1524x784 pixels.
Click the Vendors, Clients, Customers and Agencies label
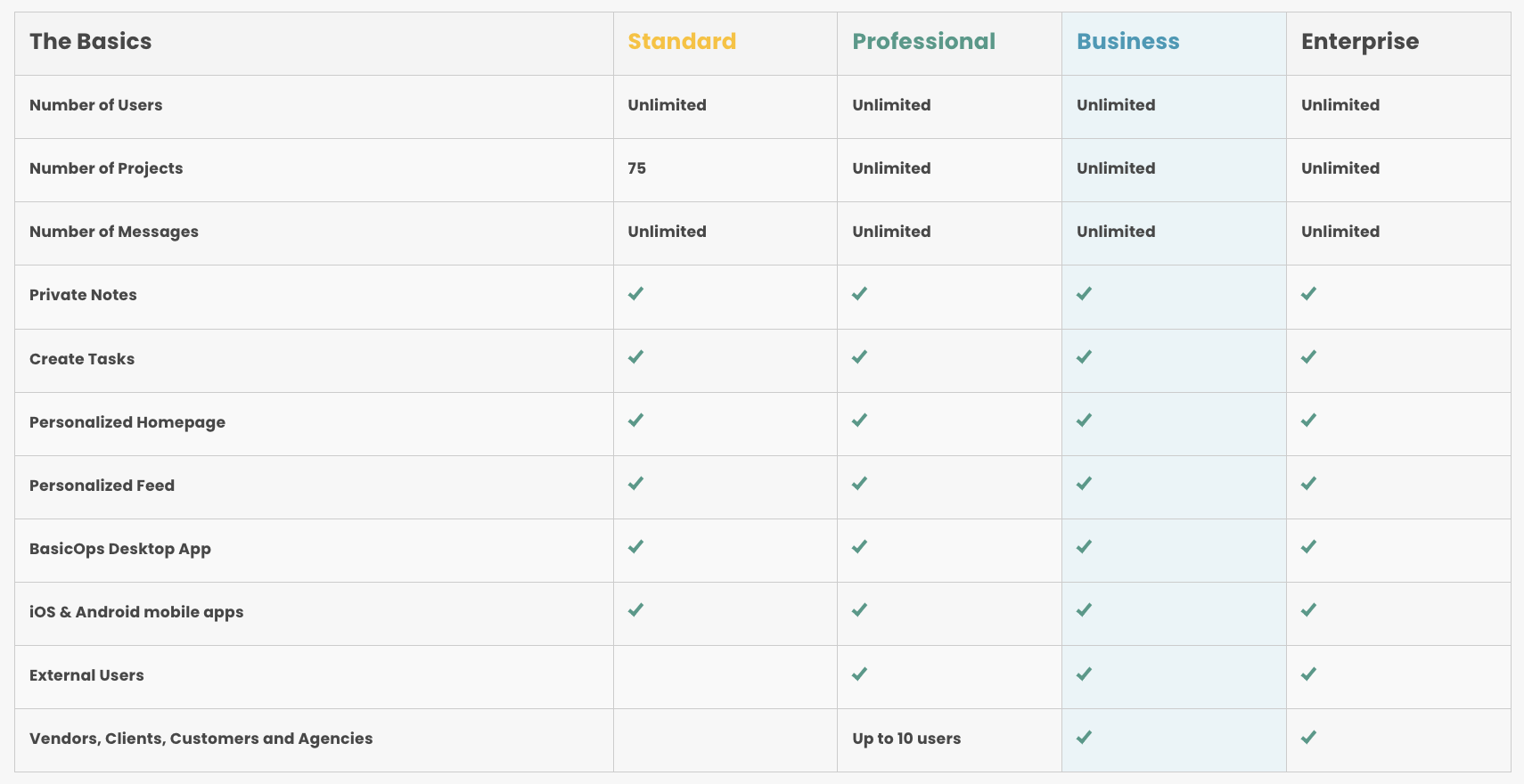coord(201,739)
